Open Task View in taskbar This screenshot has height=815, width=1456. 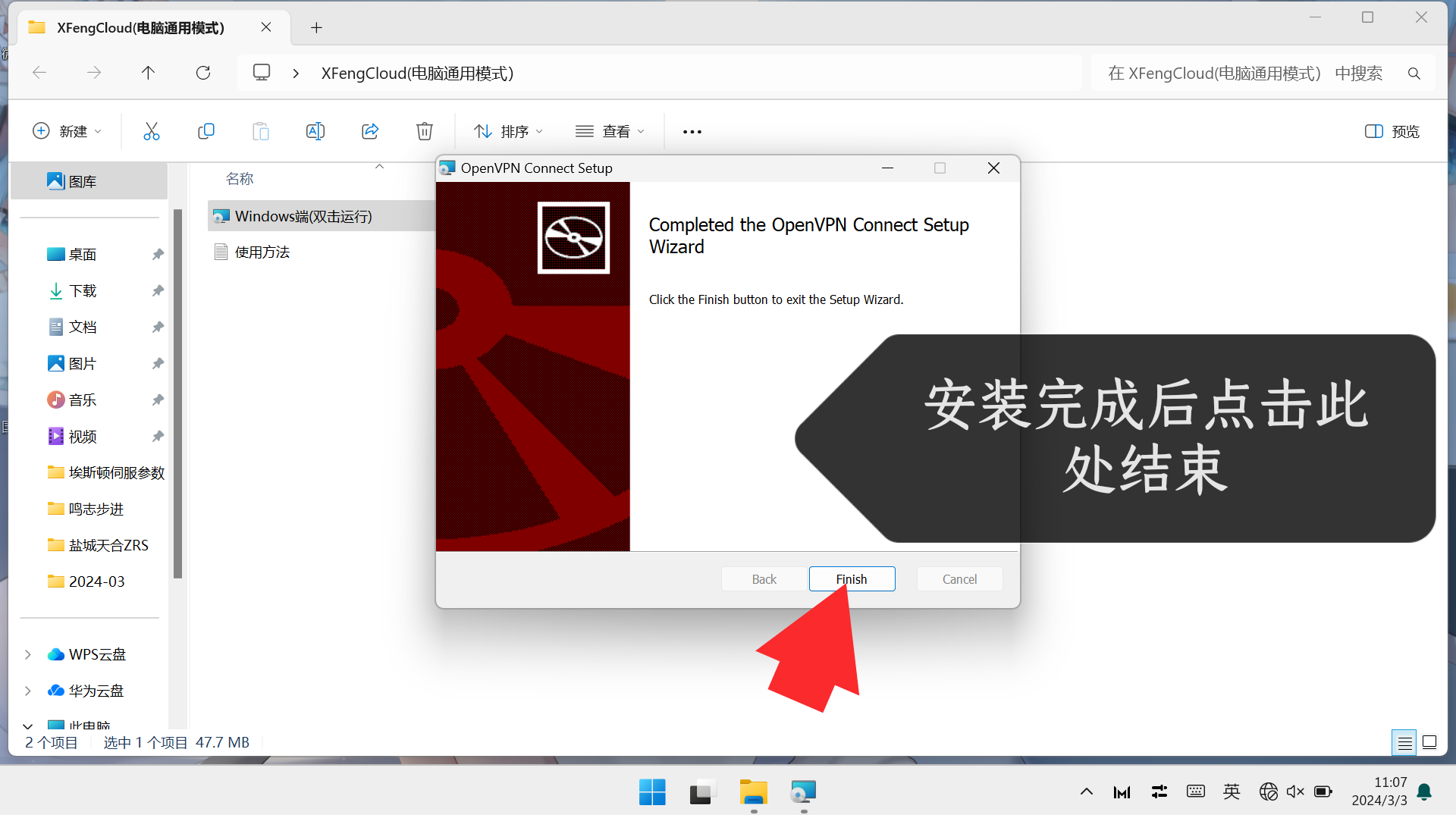(703, 792)
